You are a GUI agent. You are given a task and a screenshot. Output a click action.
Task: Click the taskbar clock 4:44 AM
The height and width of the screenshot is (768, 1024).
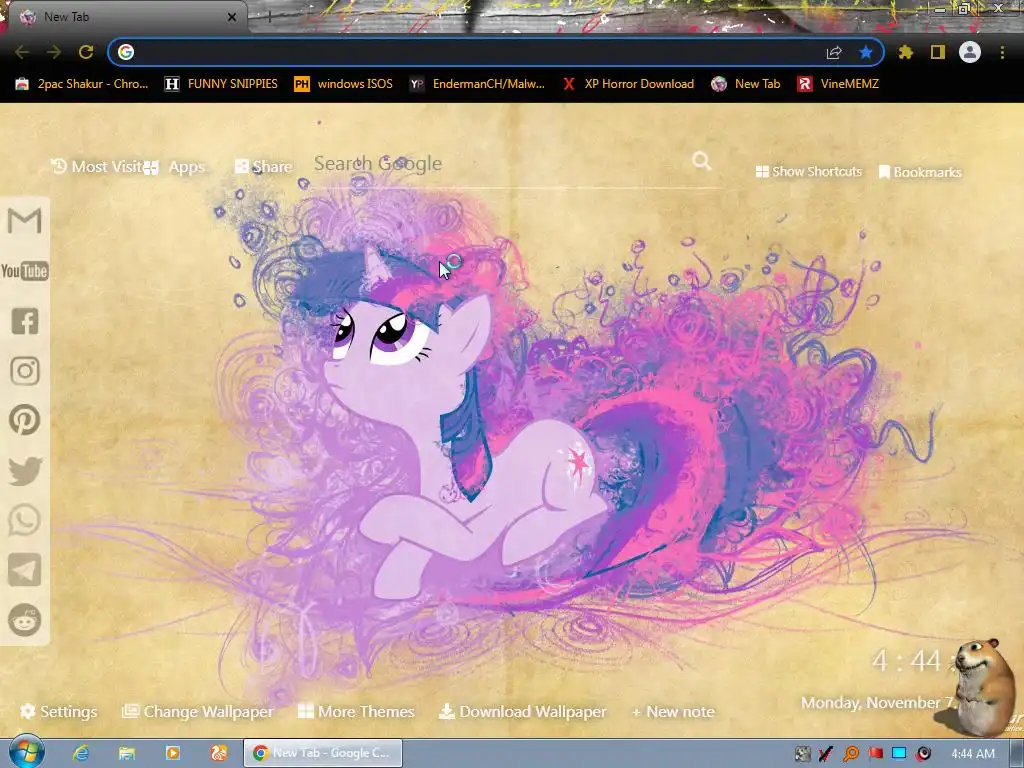click(972, 754)
